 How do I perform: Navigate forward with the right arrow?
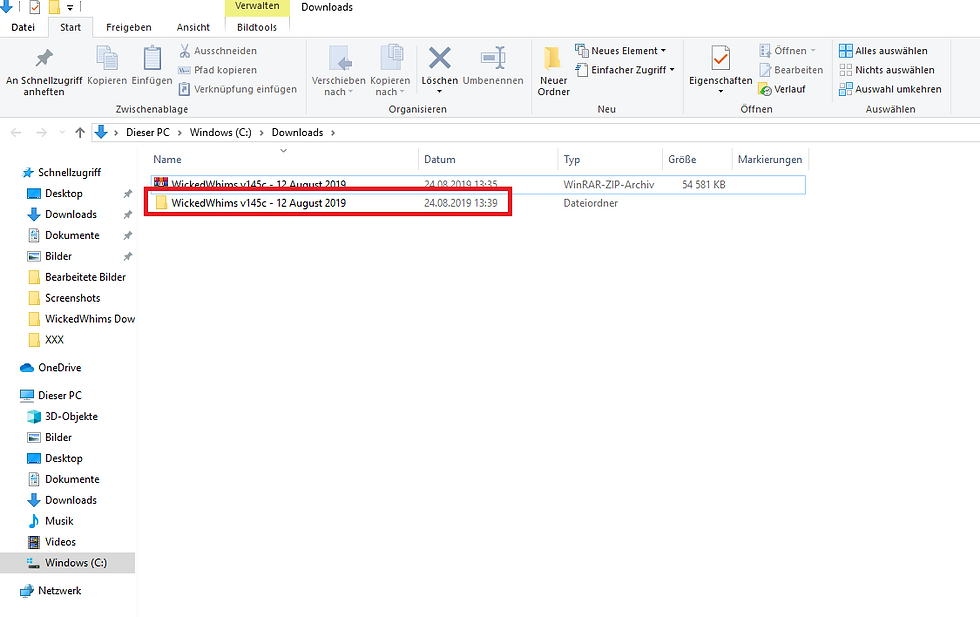tap(41, 133)
